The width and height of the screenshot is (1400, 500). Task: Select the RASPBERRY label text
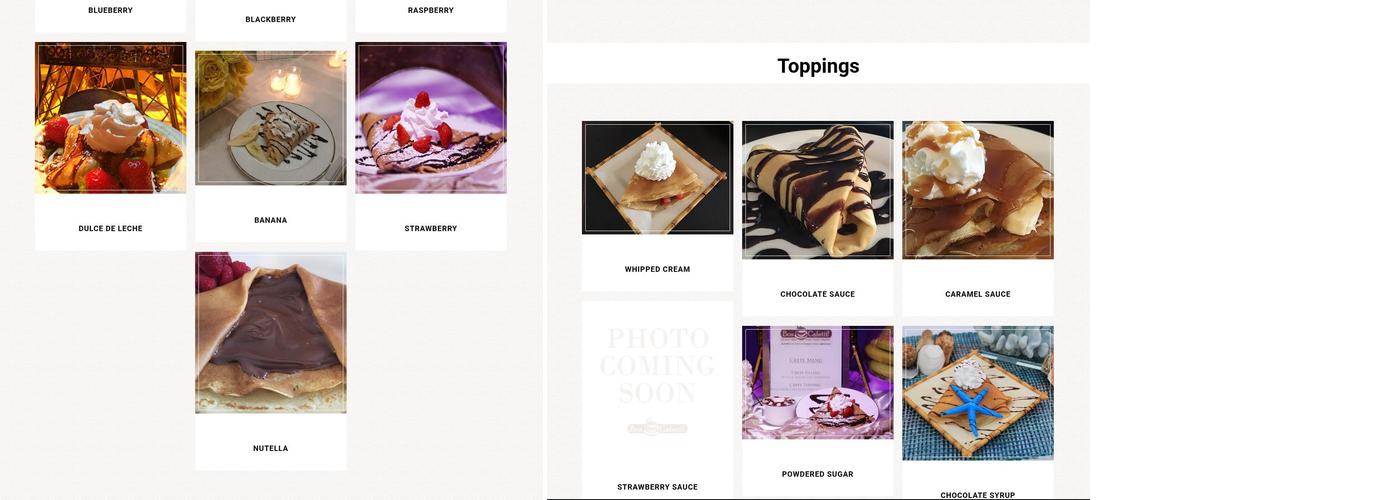click(431, 10)
